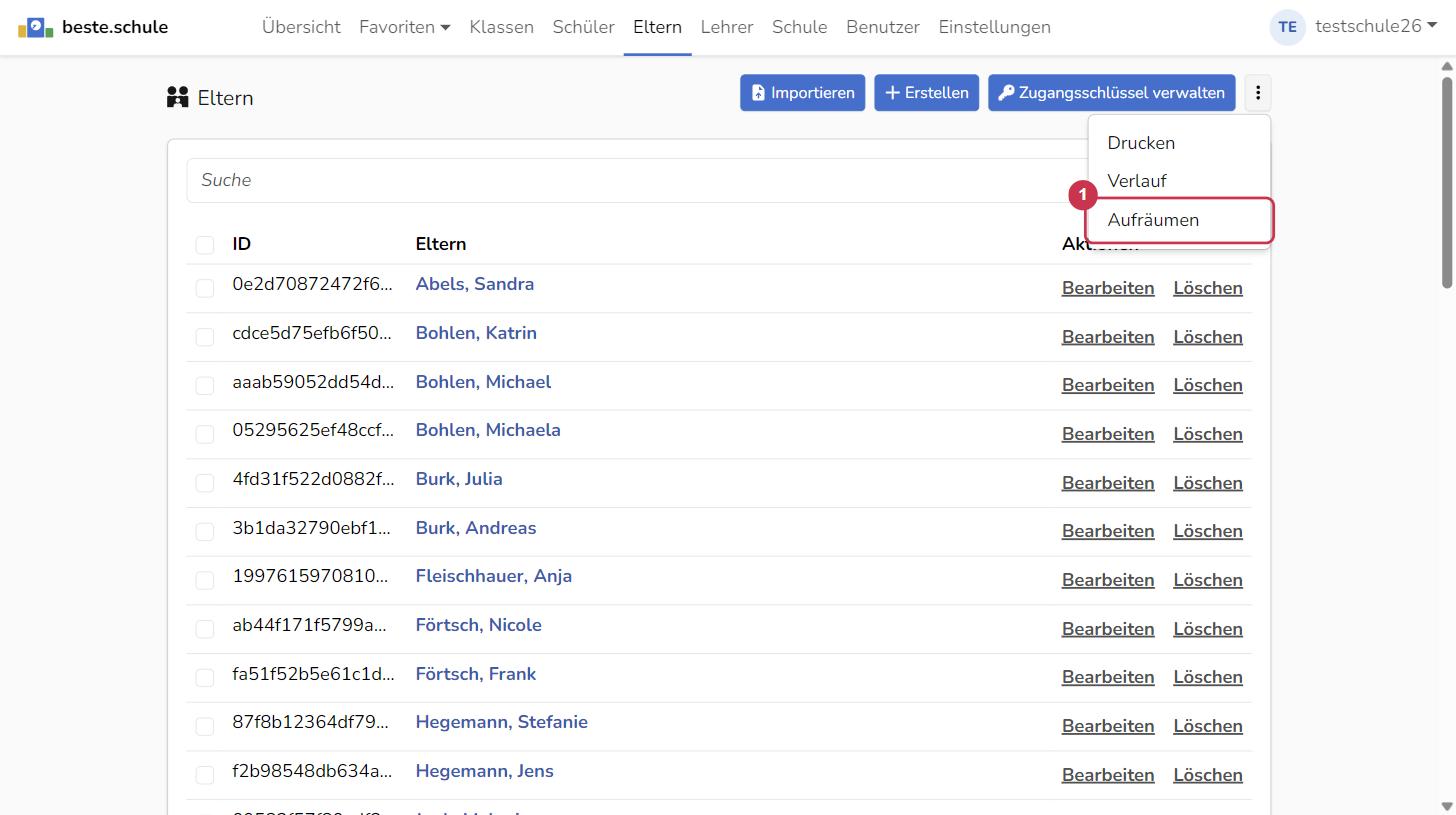The image size is (1456, 815).
Task: Click the TE user avatar
Action: pos(1287,27)
